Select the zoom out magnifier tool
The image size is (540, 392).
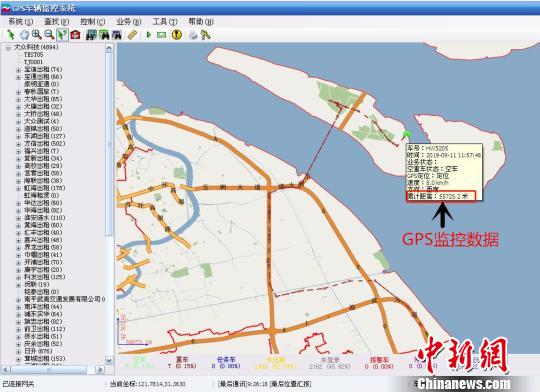49,34
